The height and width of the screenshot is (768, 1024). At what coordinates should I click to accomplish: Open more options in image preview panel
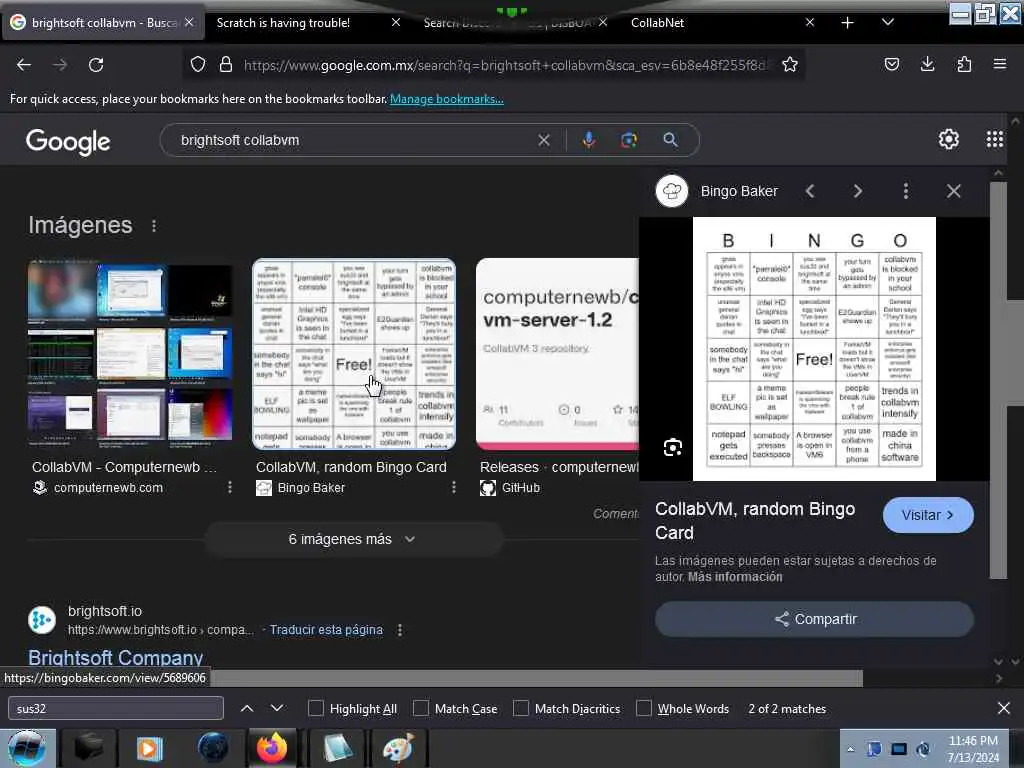click(x=905, y=191)
